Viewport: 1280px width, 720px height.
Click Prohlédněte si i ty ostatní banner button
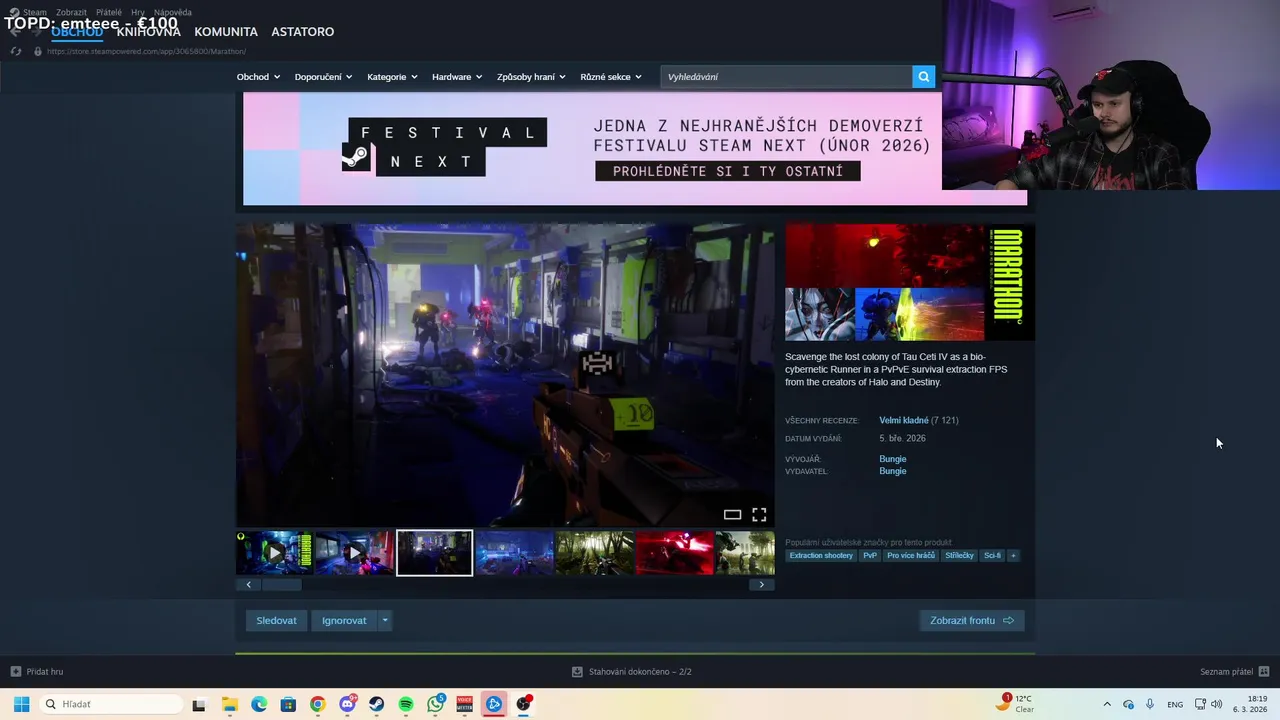(728, 171)
